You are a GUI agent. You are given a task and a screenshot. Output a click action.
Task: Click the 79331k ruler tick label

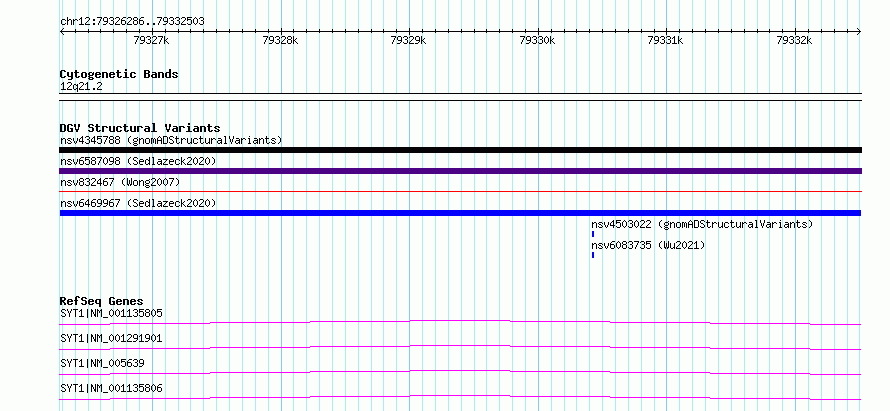pos(665,40)
